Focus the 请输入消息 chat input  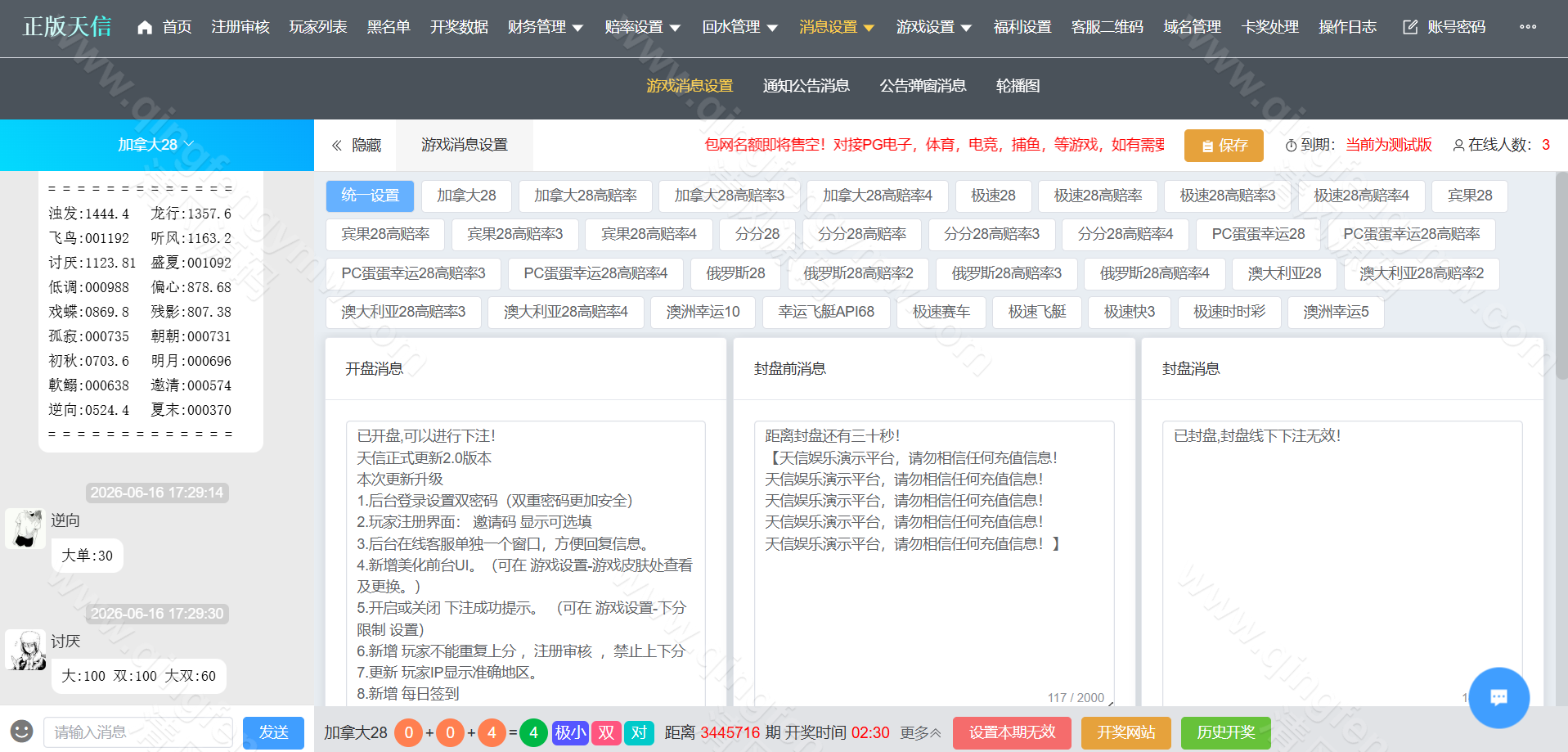click(x=138, y=732)
